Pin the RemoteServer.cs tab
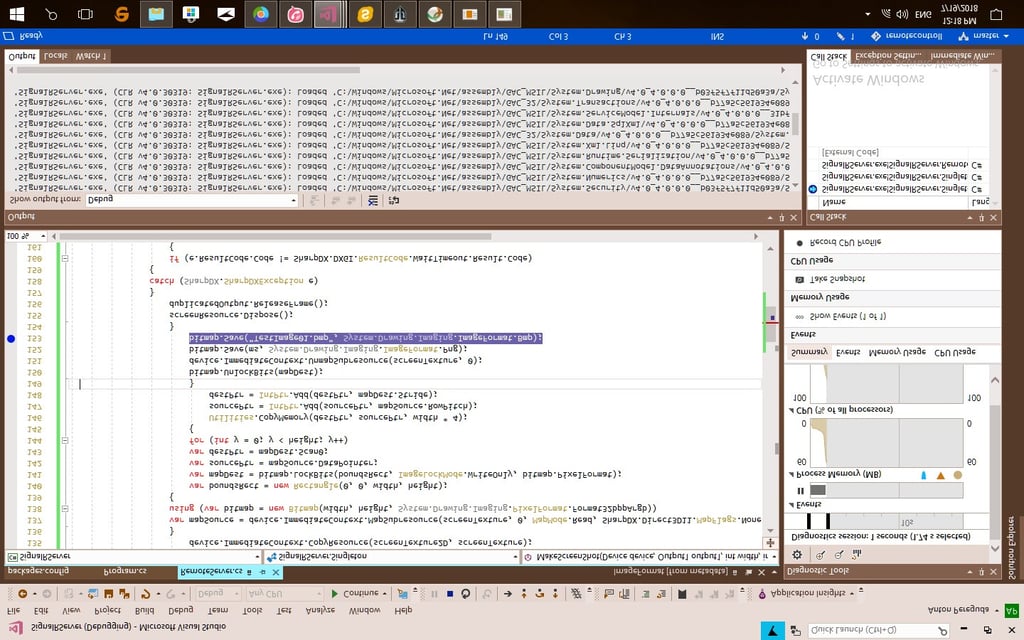1024x640 pixels. pos(263,572)
